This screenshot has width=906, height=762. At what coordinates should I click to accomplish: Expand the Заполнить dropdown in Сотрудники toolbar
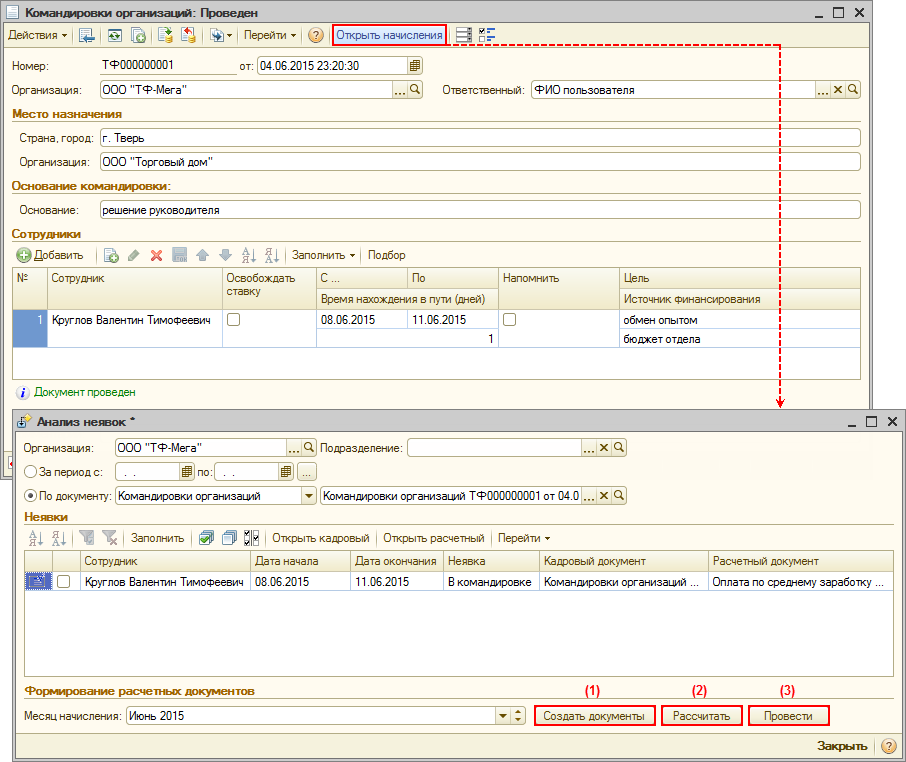[x=324, y=255]
